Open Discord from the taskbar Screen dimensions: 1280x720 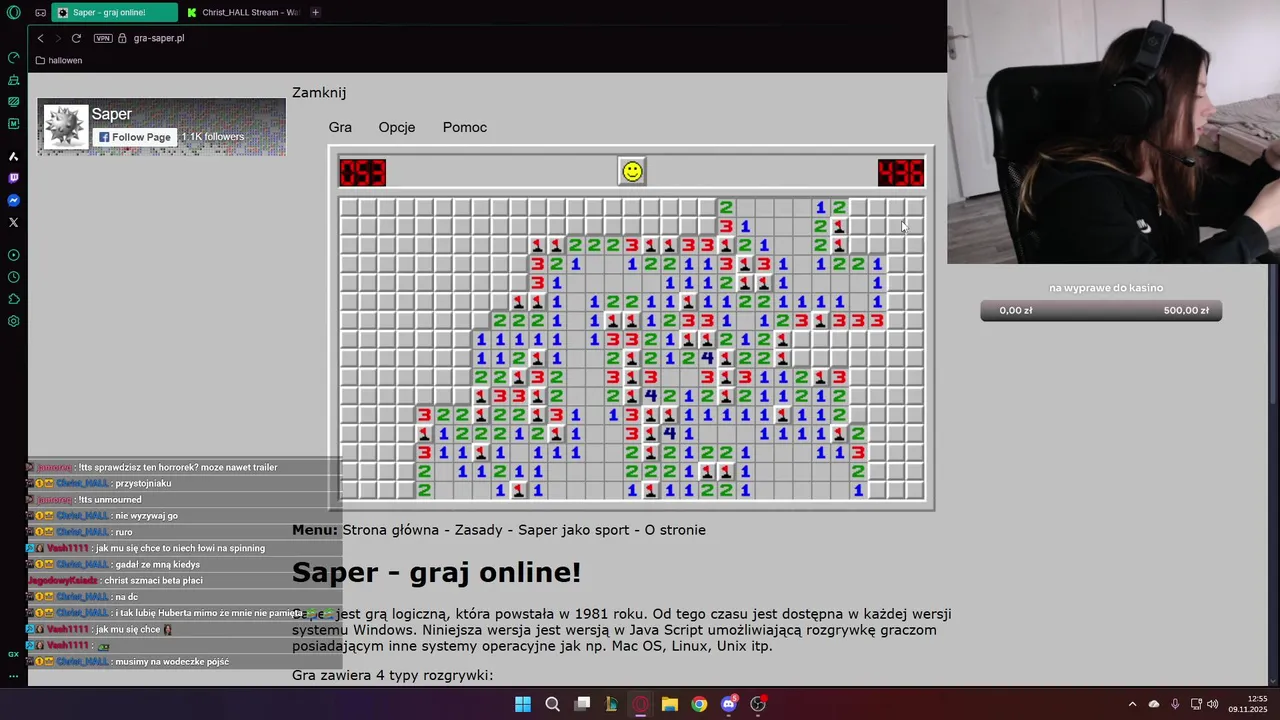point(729,704)
